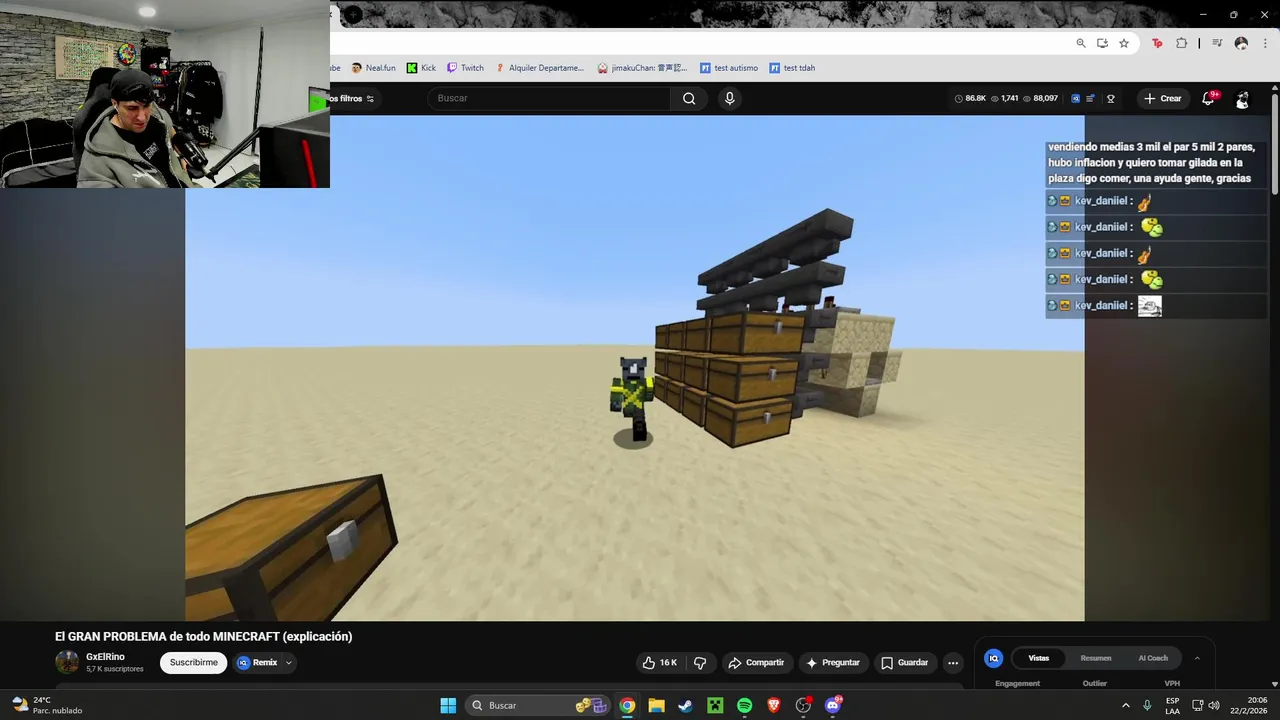Open the Twitch bookmark
Viewport: 1280px width, 720px height.
coord(465,68)
